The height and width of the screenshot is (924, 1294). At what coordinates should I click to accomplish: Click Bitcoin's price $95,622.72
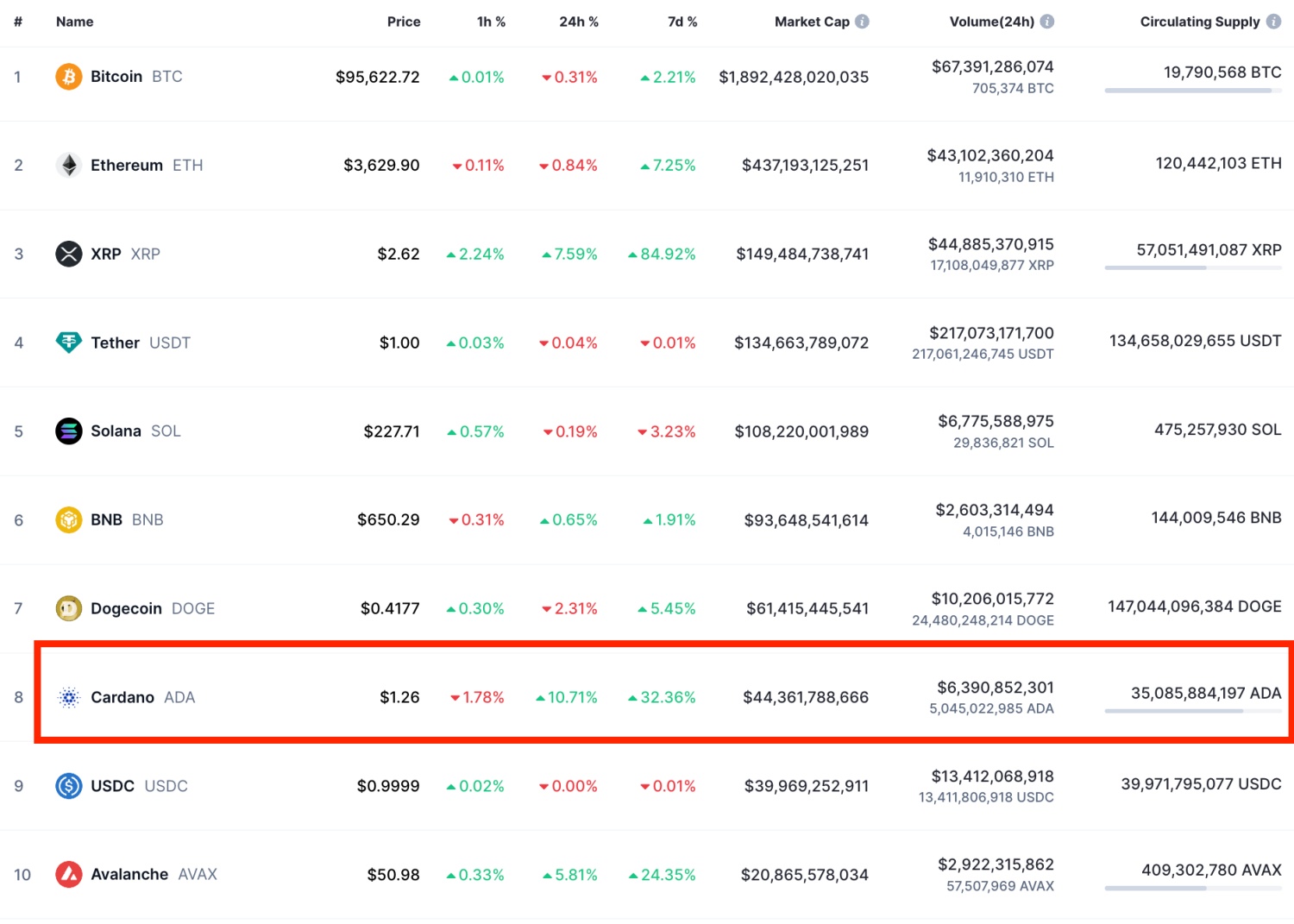click(x=378, y=77)
